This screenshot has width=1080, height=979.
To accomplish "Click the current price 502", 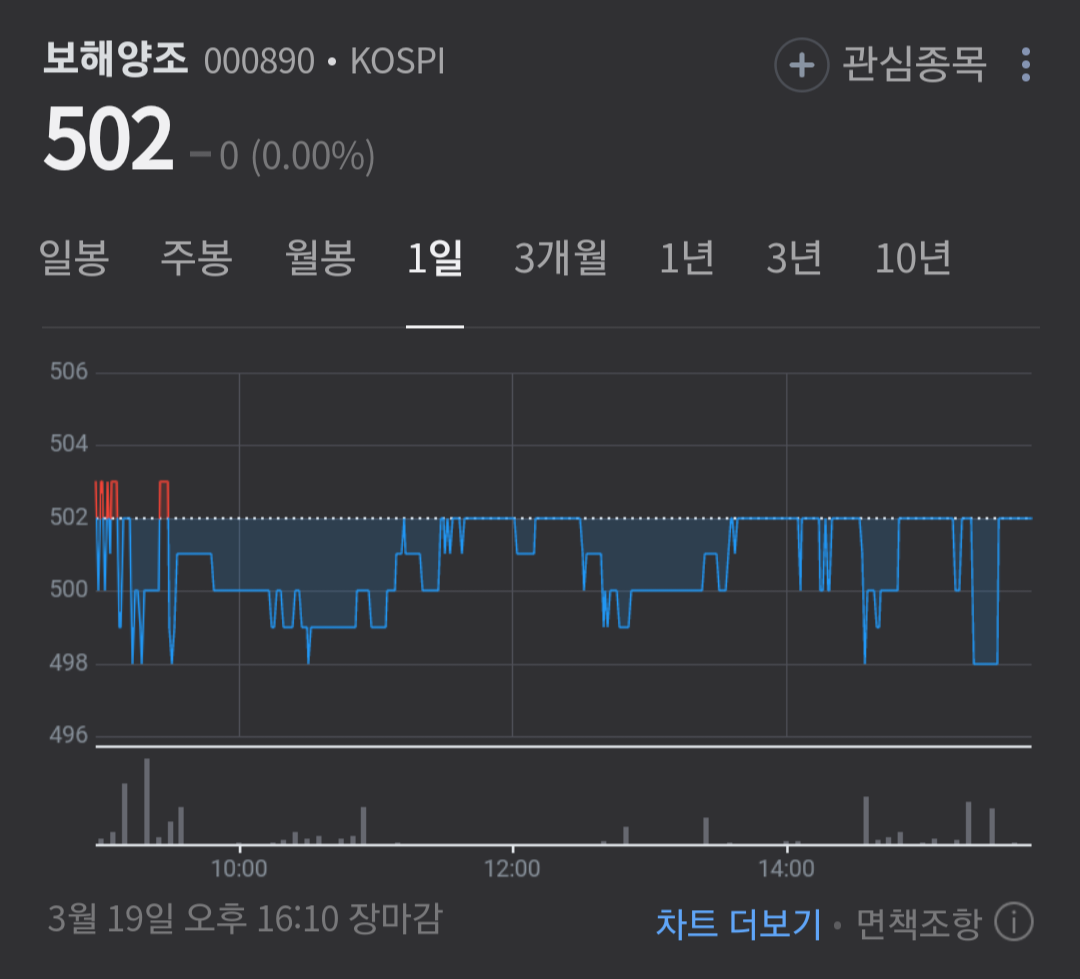I will pyautogui.click(x=108, y=138).
